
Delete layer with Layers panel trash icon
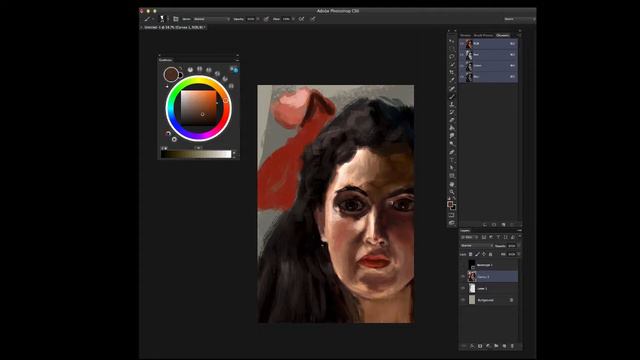pyautogui.click(x=512, y=346)
